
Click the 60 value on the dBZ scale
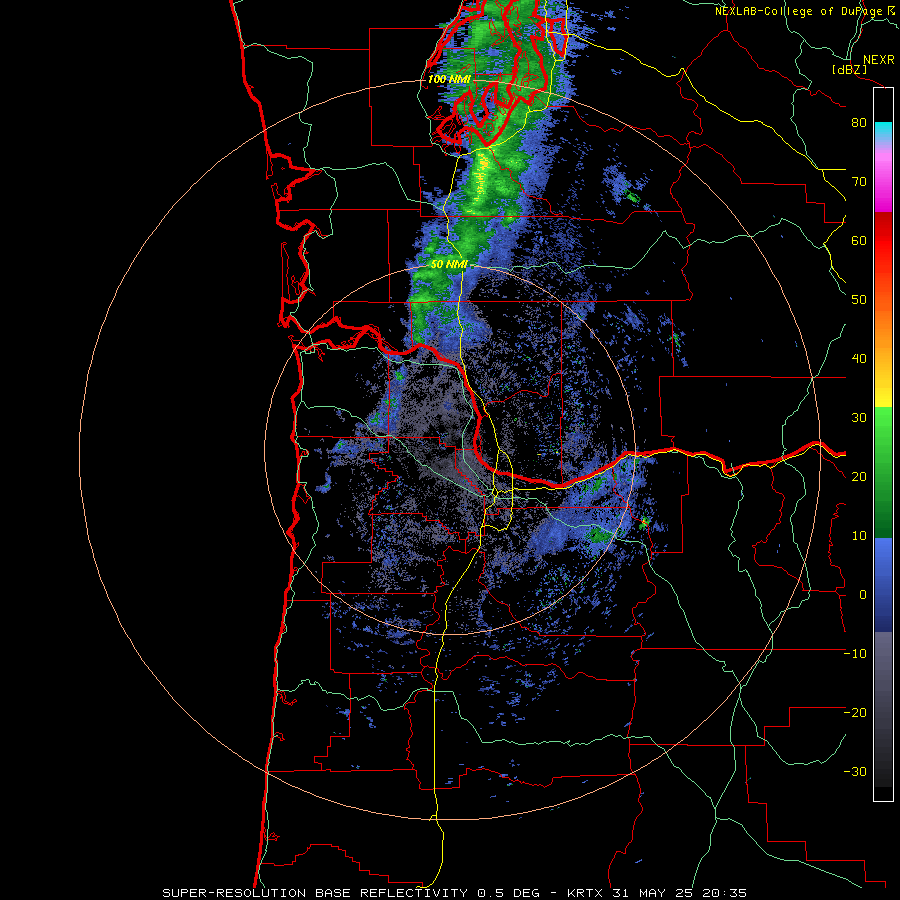point(859,241)
